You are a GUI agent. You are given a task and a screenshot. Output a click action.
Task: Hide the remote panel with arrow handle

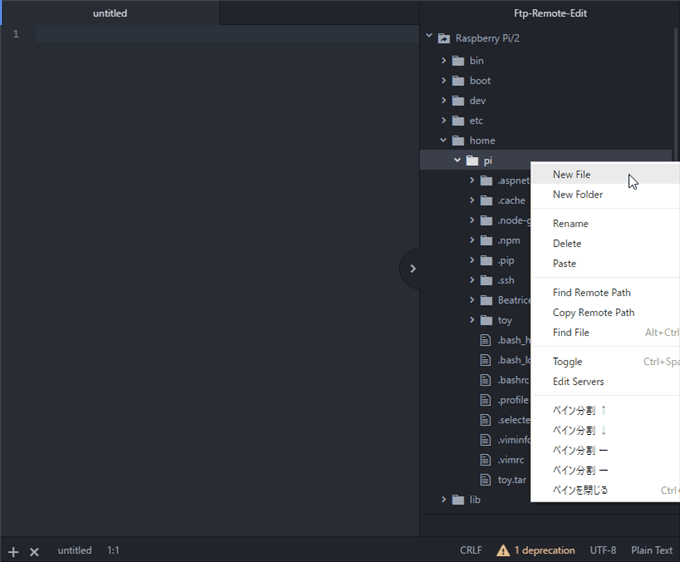click(x=410, y=269)
